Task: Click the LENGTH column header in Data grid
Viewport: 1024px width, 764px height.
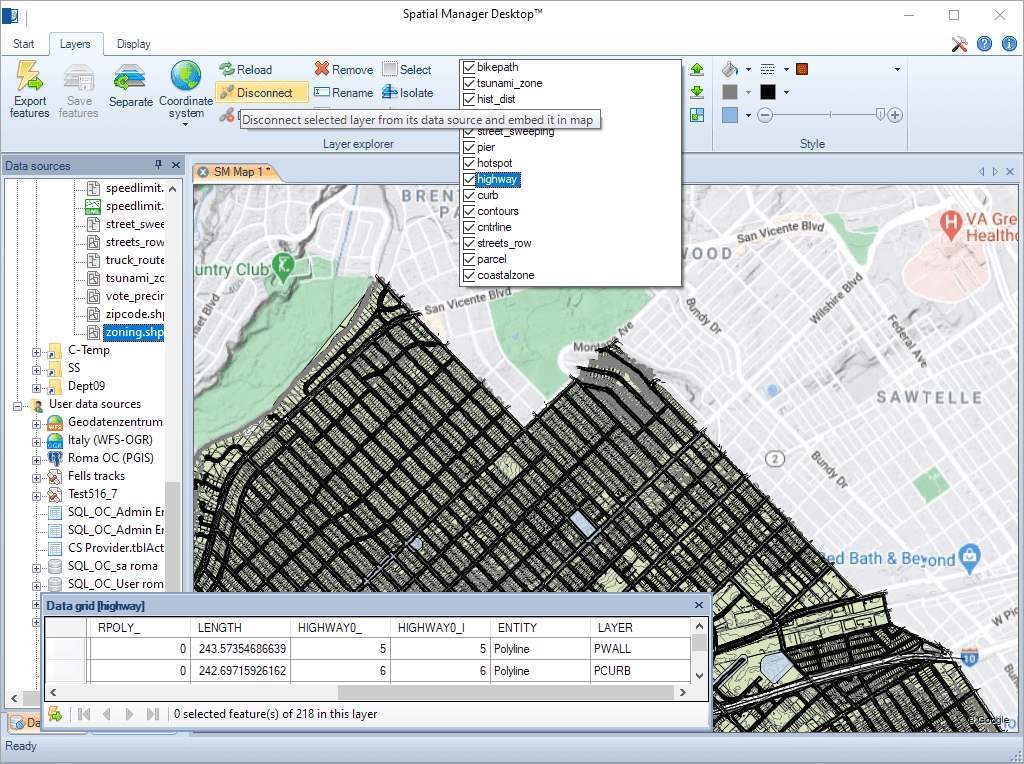Action: [x=240, y=628]
